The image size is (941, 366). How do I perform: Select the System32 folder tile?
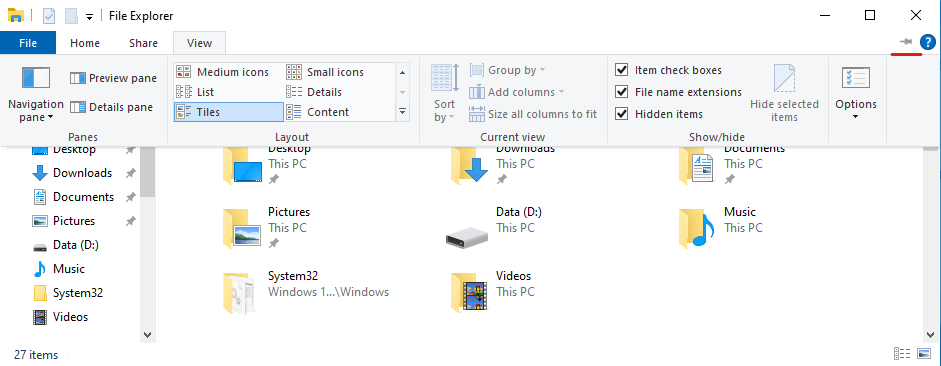click(305, 292)
